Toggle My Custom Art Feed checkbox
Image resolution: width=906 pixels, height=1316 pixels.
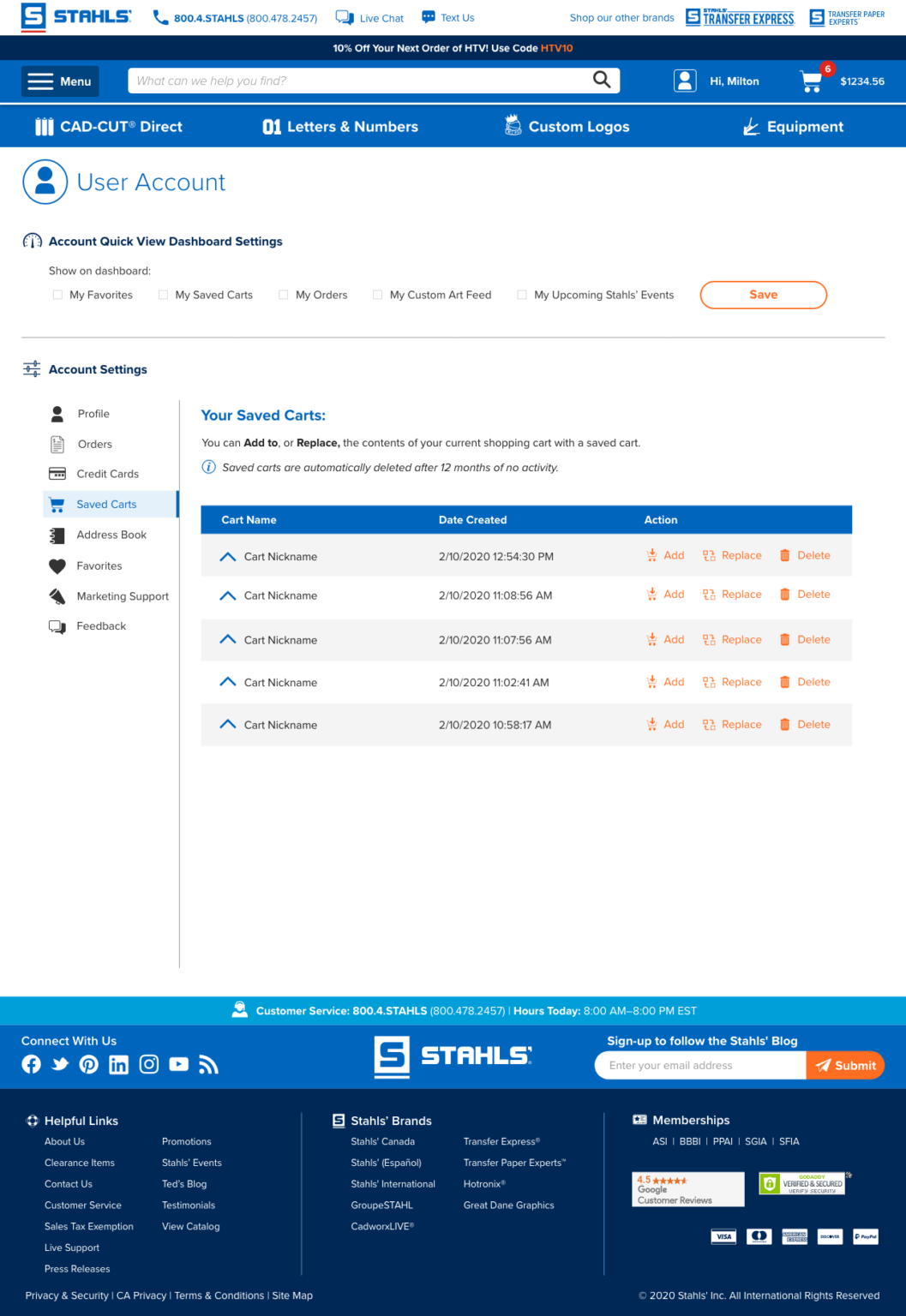[377, 295]
